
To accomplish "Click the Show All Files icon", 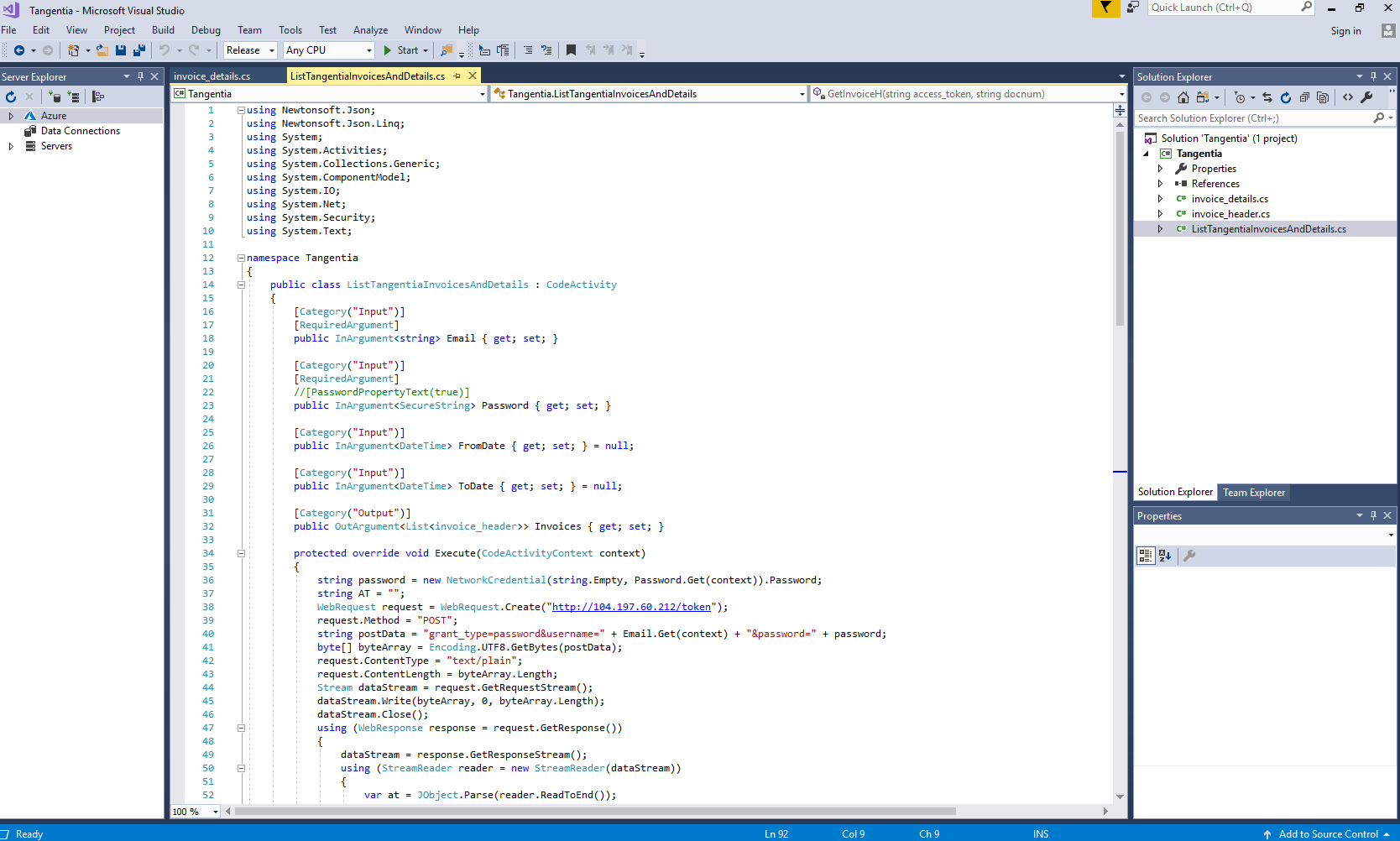I will (x=1323, y=97).
